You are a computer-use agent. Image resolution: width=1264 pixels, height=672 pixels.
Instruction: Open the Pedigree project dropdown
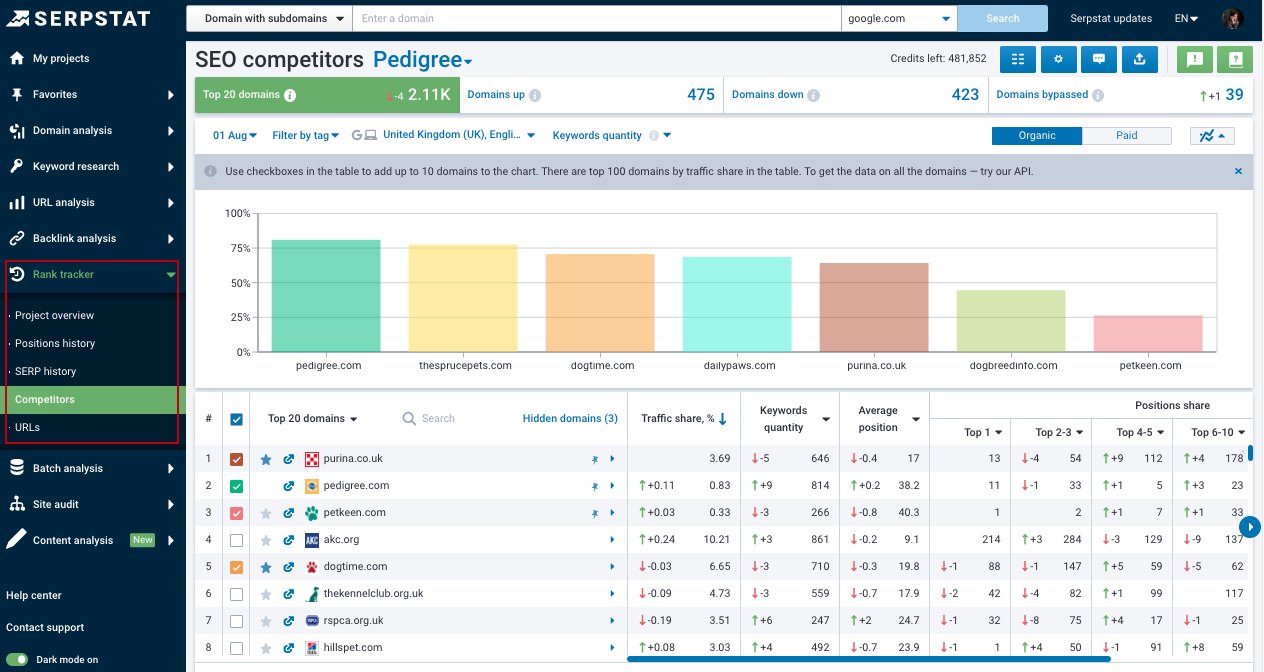pyautogui.click(x=423, y=60)
